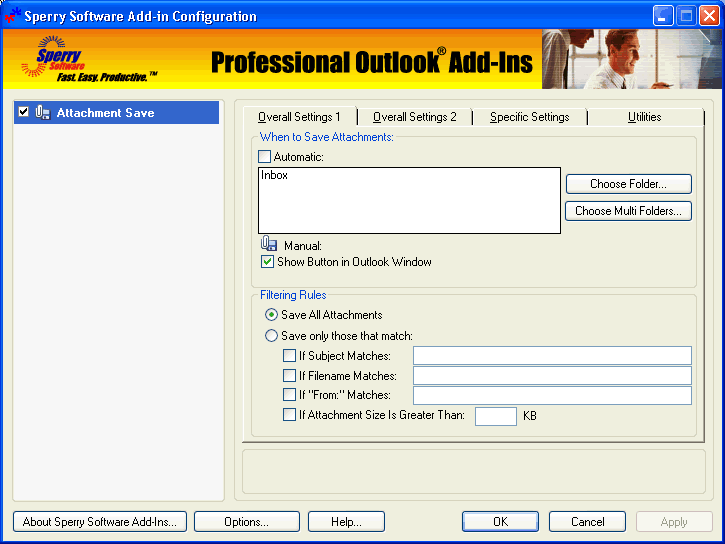Select Save only those that match
Image resolution: width=725 pixels, height=544 pixels.
click(271, 336)
